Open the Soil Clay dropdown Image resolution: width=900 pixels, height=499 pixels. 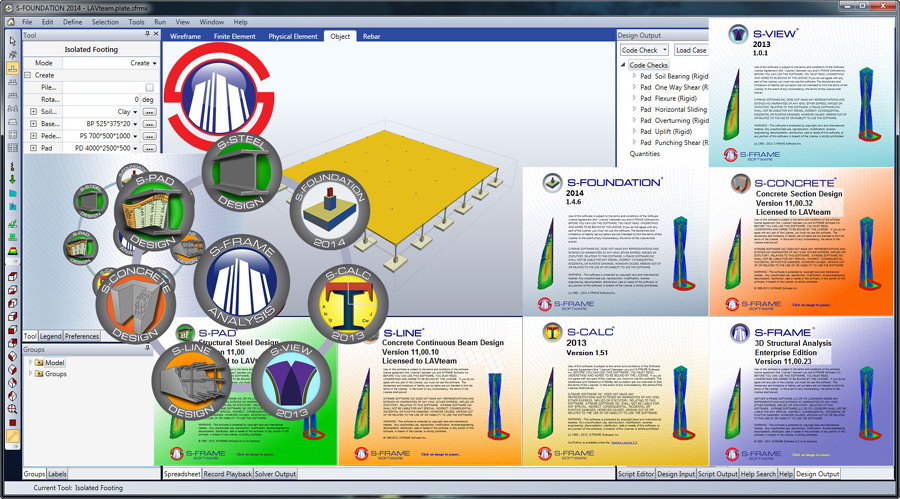coord(136,112)
